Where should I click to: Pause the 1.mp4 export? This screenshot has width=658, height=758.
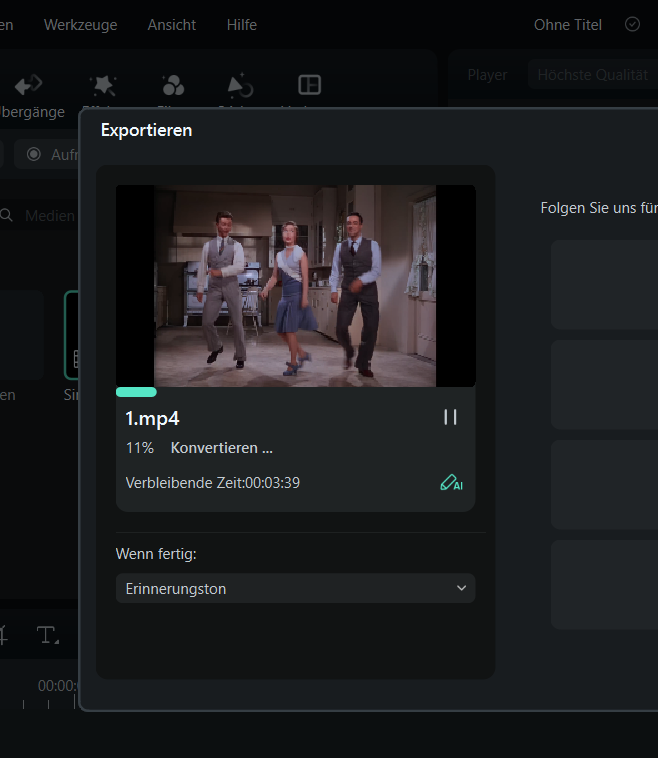450,417
